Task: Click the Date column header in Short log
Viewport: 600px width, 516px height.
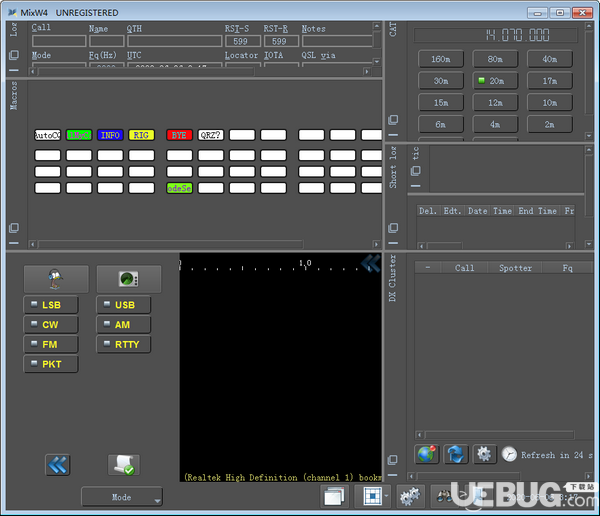Action: 478,211
